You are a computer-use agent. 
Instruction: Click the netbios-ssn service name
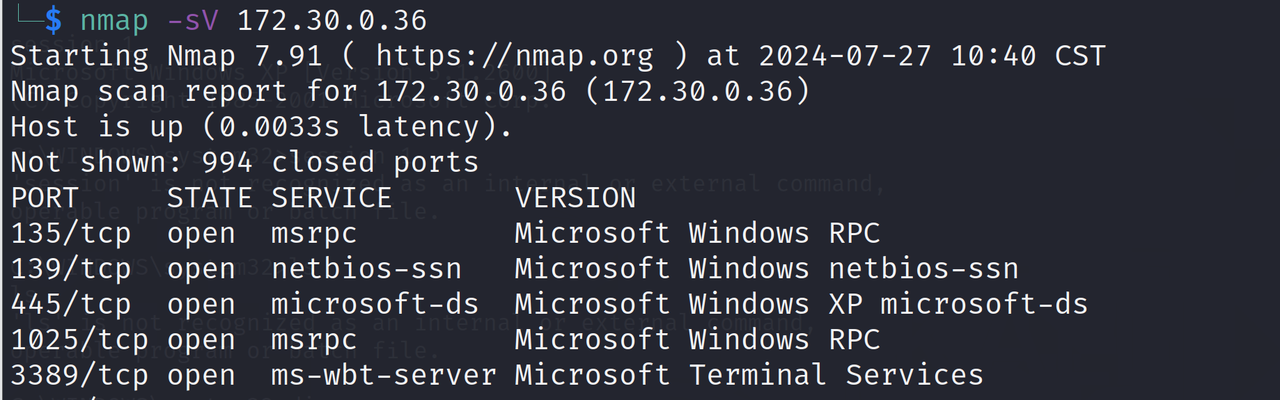[367, 269]
